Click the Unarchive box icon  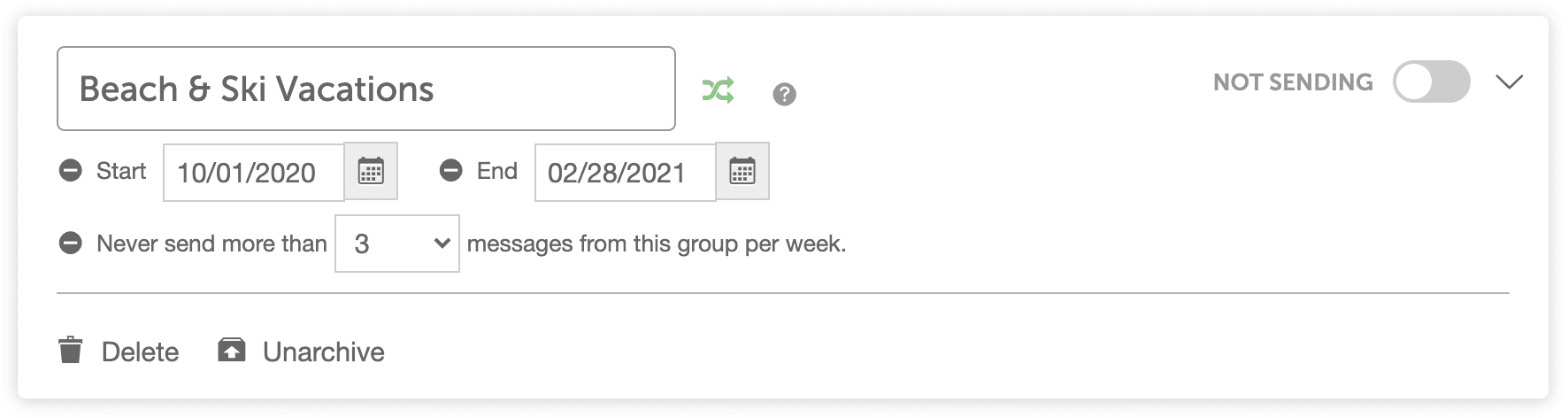pyautogui.click(x=232, y=350)
